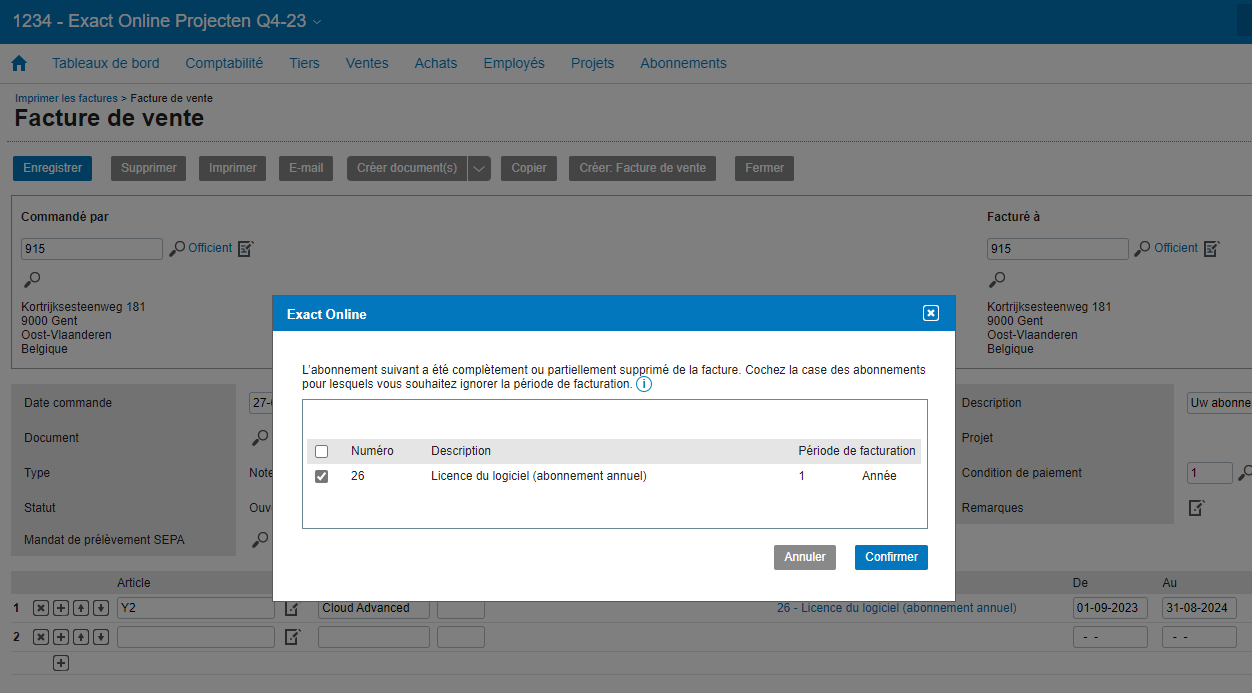Click the Fermer button

[x=765, y=168]
